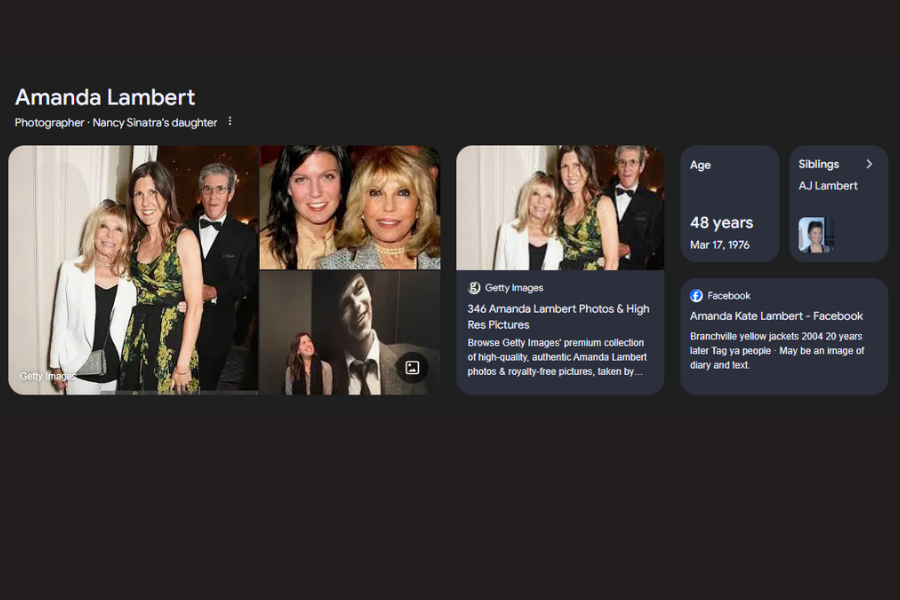The width and height of the screenshot is (900, 600).
Task: Expand the Siblings card chevron
Action: tap(869, 164)
